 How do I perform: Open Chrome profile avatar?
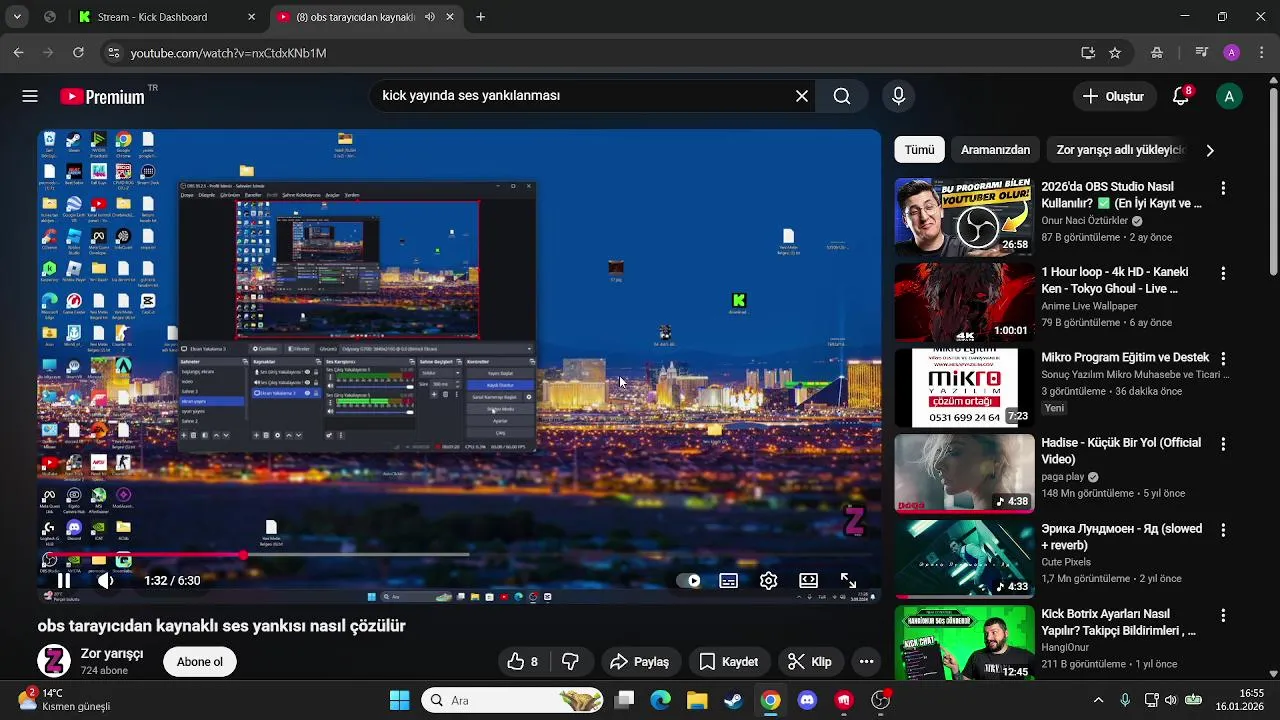point(1231,53)
